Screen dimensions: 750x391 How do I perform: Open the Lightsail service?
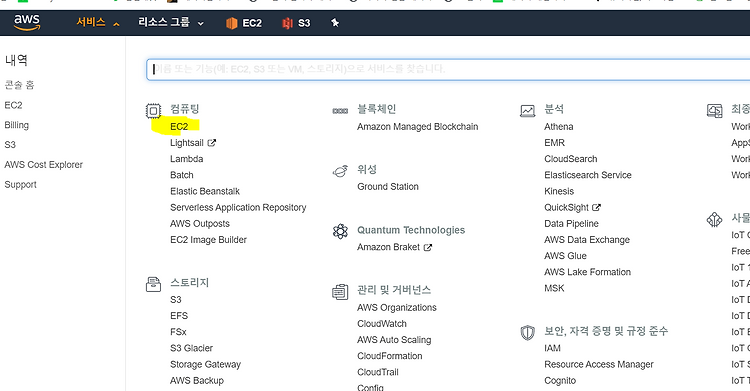click(187, 143)
